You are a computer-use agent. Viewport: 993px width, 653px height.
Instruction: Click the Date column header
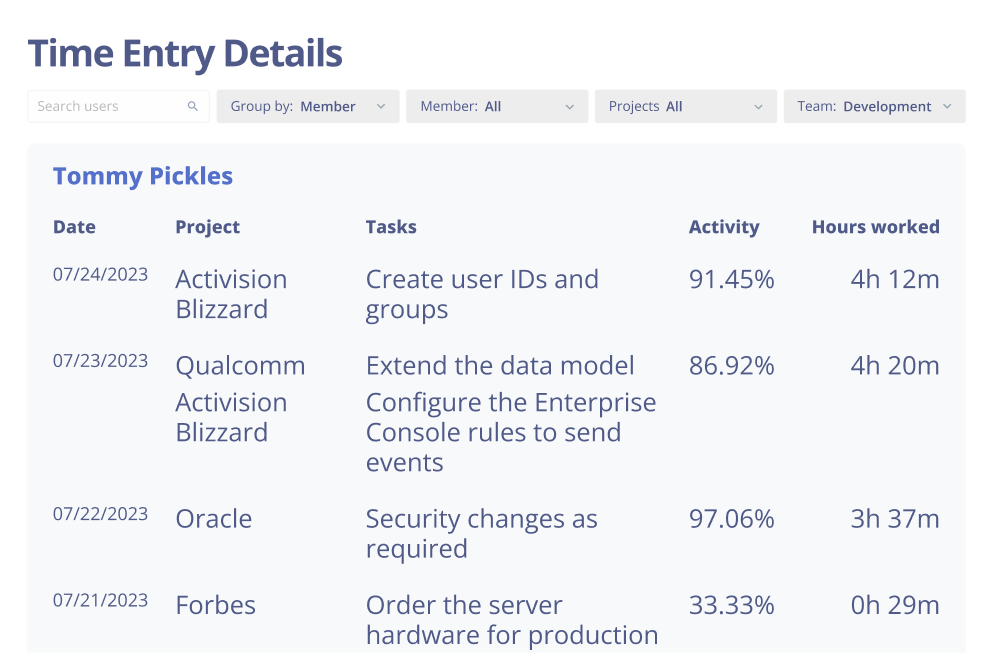coord(74,227)
